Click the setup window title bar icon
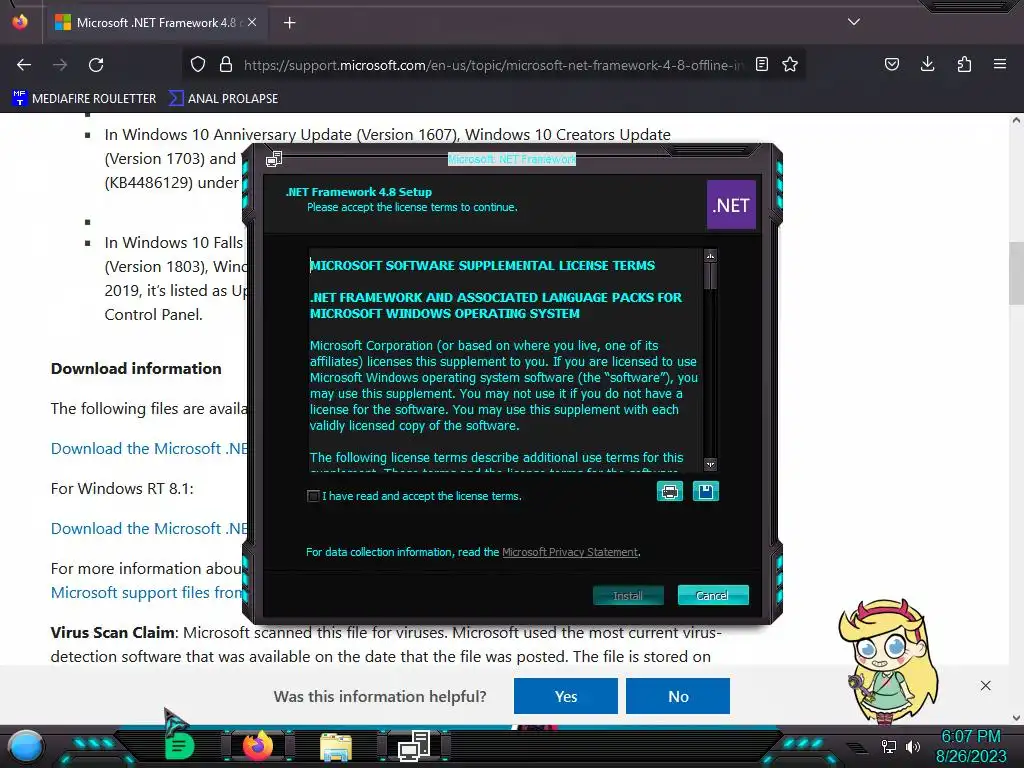This screenshot has height=768, width=1024. (274, 159)
